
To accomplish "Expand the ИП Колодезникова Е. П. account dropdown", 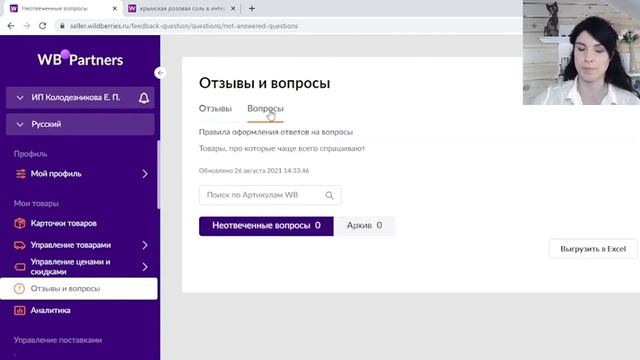I will pyautogui.click(x=20, y=98).
